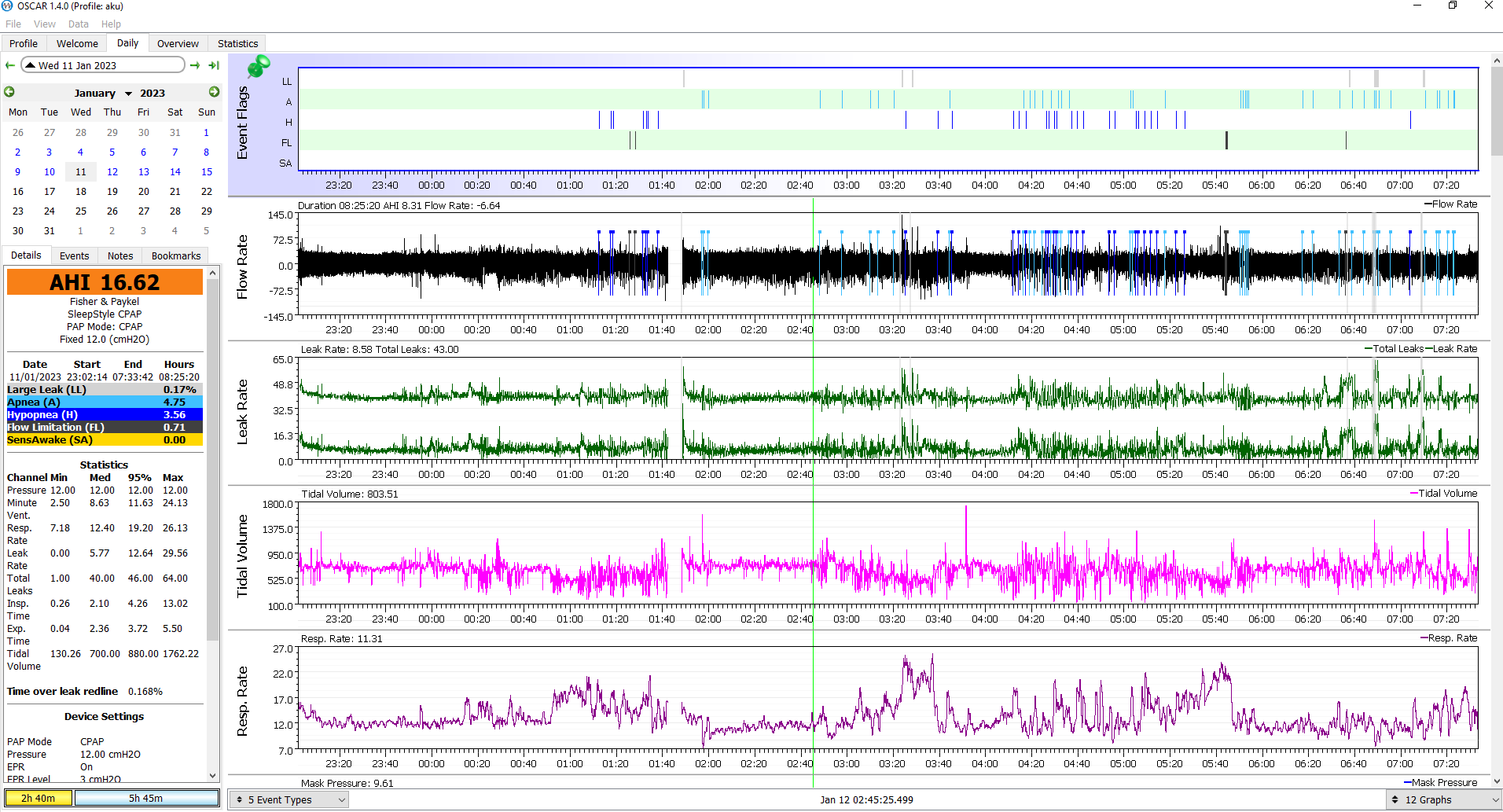This screenshot has width=1503, height=812.
Task: Select the Daily tab
Action: (127, 43)
